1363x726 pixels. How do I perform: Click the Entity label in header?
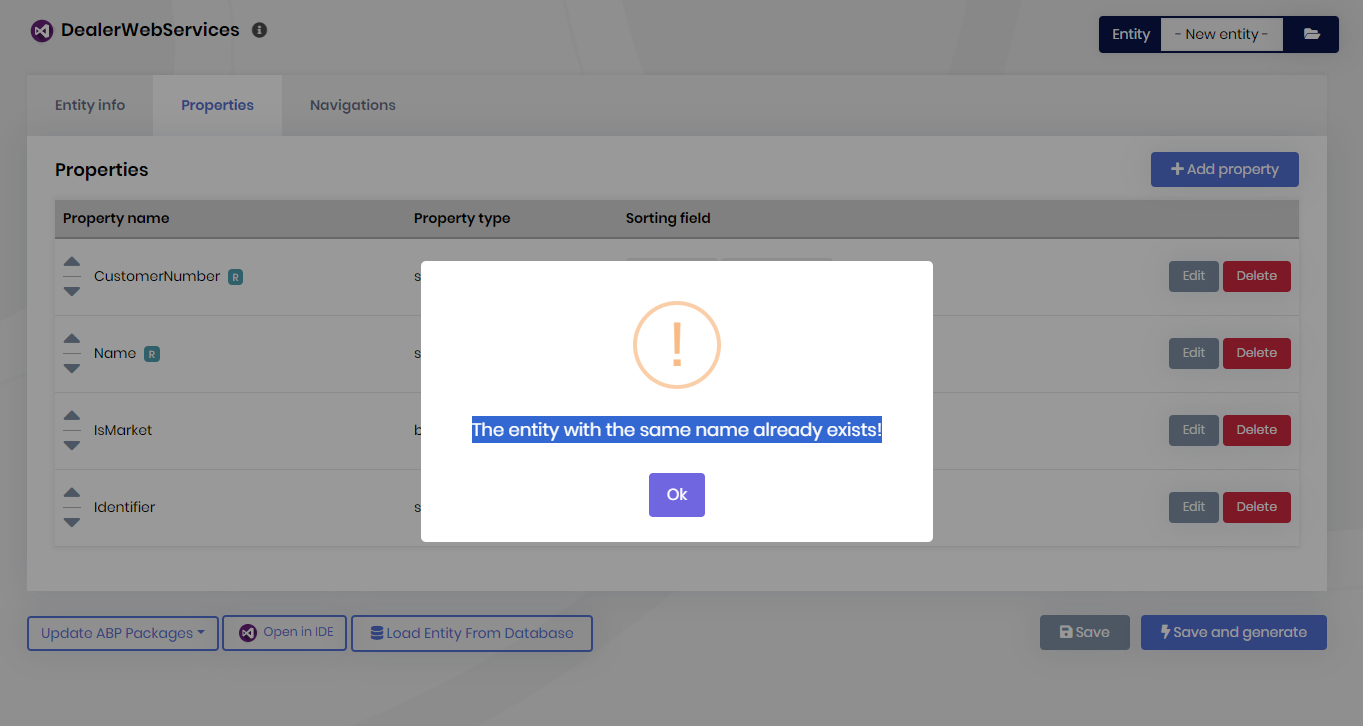click(1131, 34)
